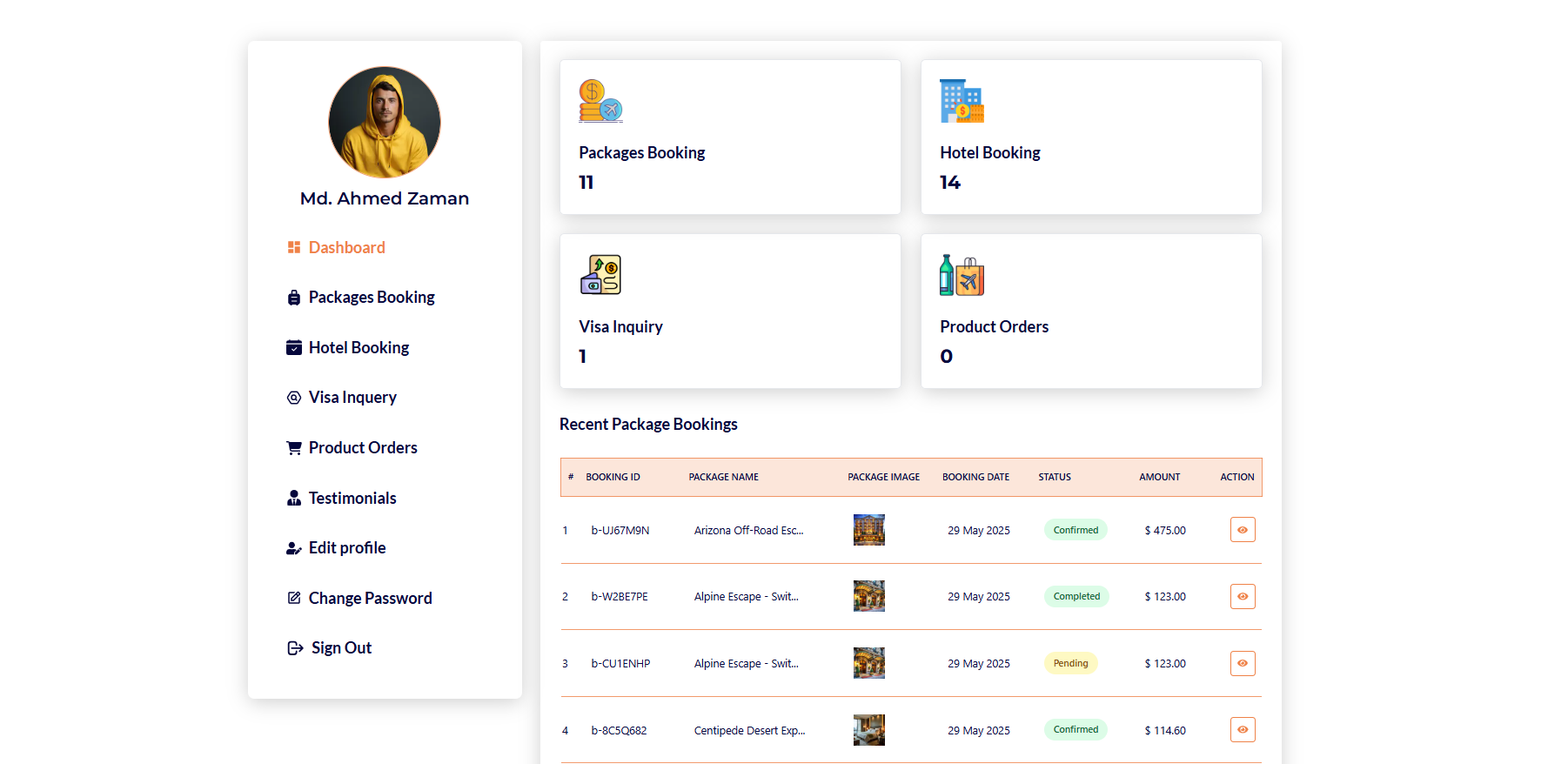This screenshot has width=1568, height=764.
Task: Click package thumbnail for booking b-W2BE7PE
Action: coord(868,596)
